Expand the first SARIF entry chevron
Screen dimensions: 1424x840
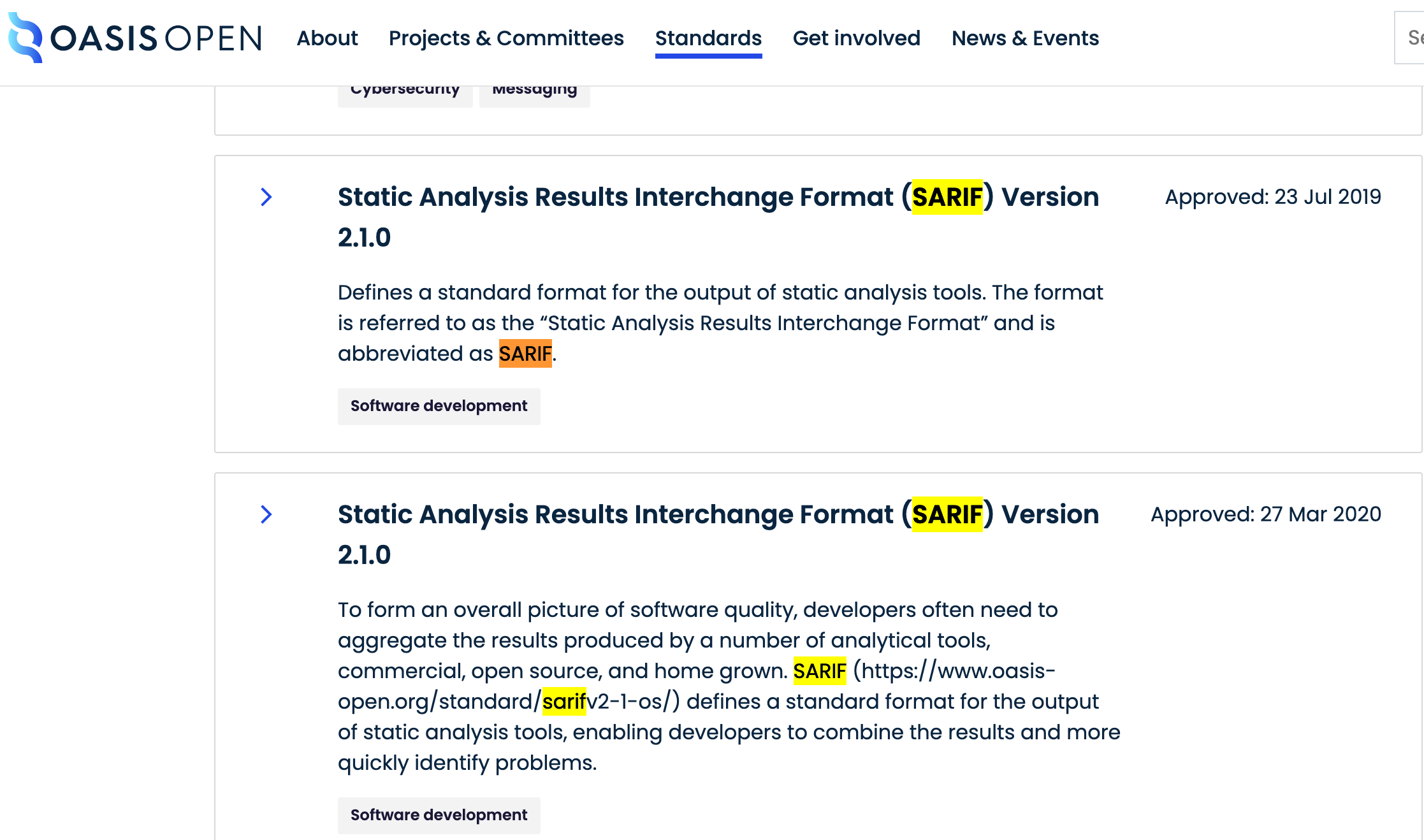(266, 197)
